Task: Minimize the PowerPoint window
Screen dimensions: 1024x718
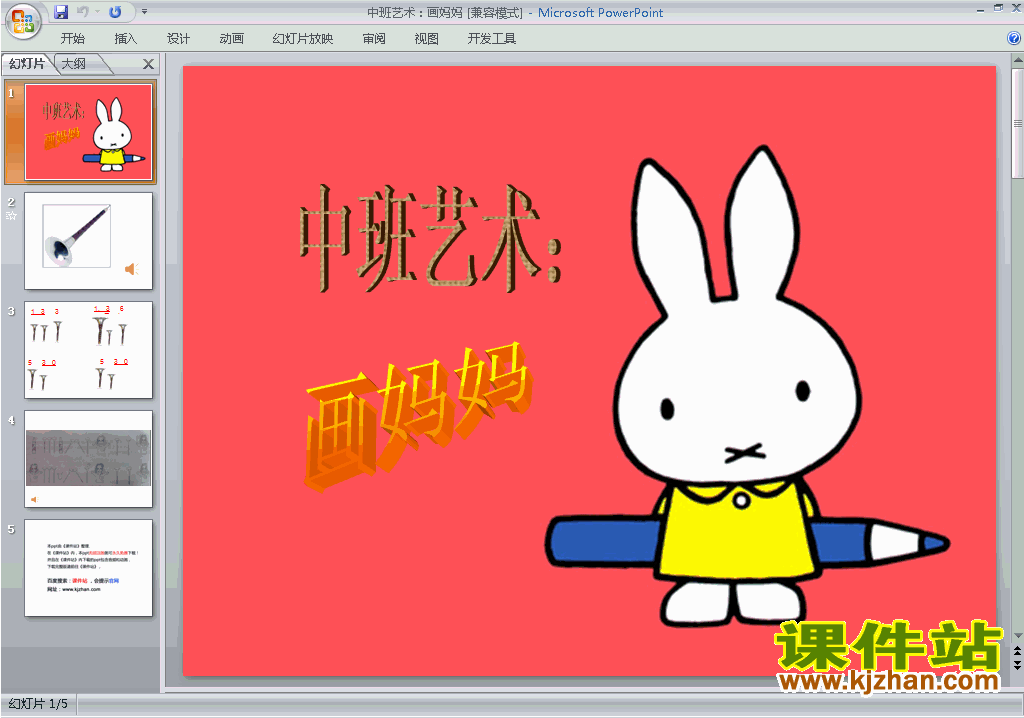Action: tap(980, 9)
